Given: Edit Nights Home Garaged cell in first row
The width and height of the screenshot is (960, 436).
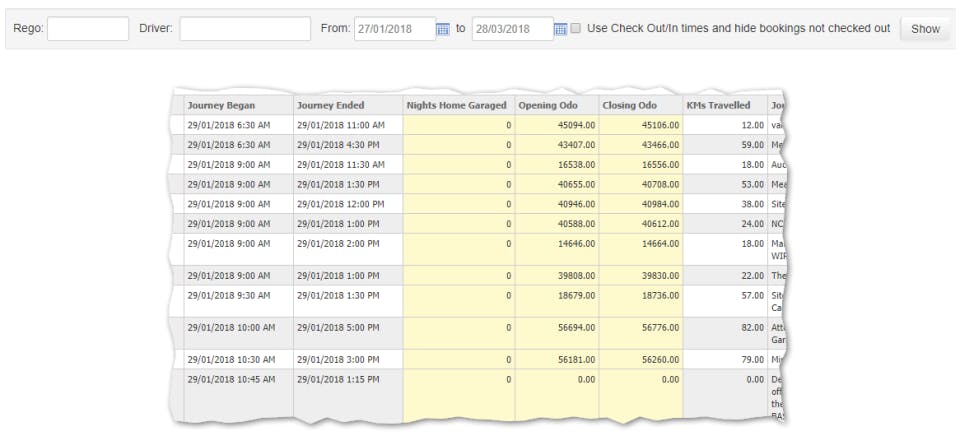Looking at the screenshot, I should click(458, 125).
